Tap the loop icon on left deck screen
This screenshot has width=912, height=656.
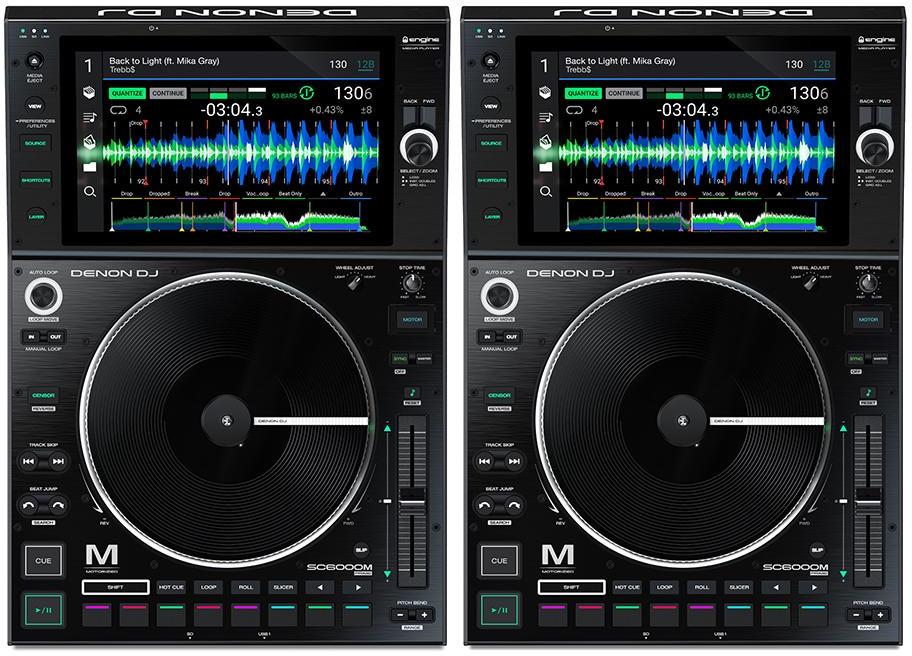(x=118, y=110)
